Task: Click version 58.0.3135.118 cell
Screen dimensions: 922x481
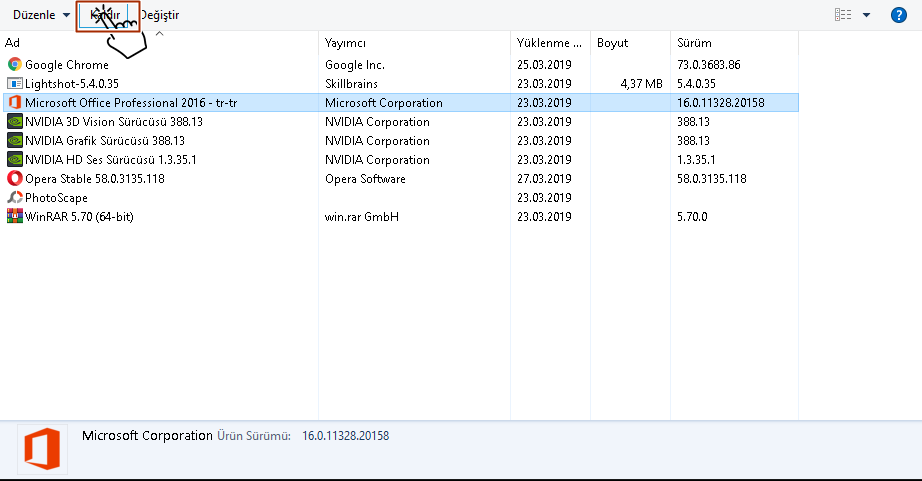Action: (x=711, y=179)
